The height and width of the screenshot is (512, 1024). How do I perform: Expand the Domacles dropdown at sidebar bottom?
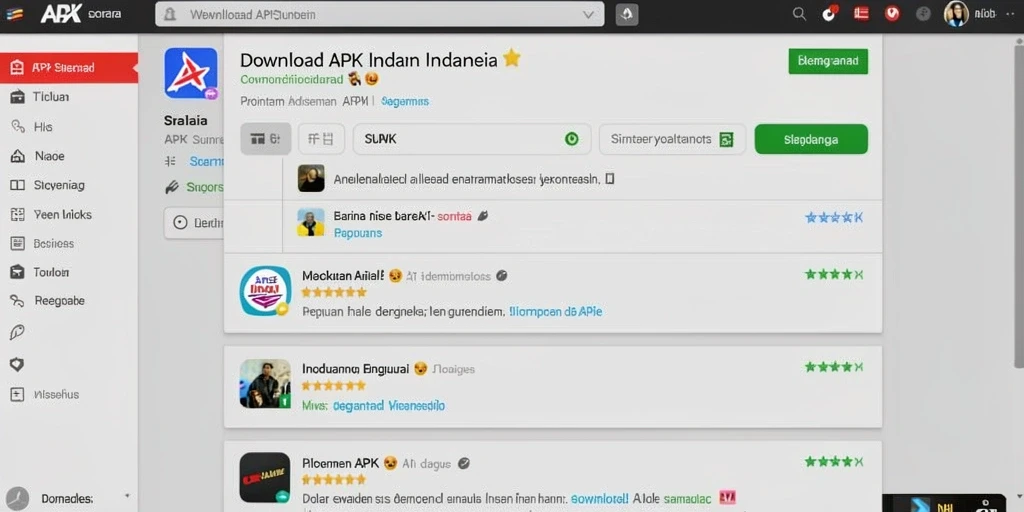point(127,498)
